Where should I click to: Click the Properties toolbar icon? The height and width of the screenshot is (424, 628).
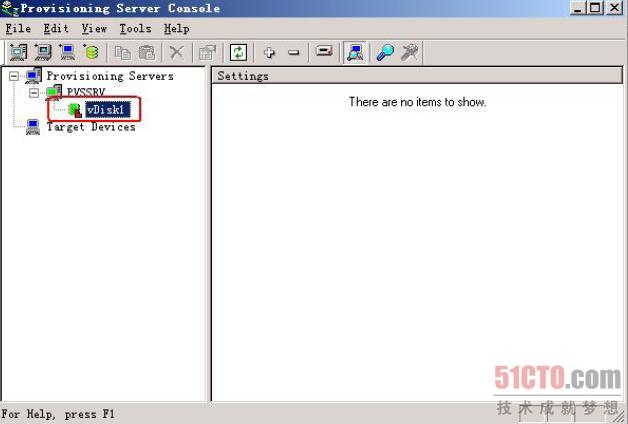point(207,52)
